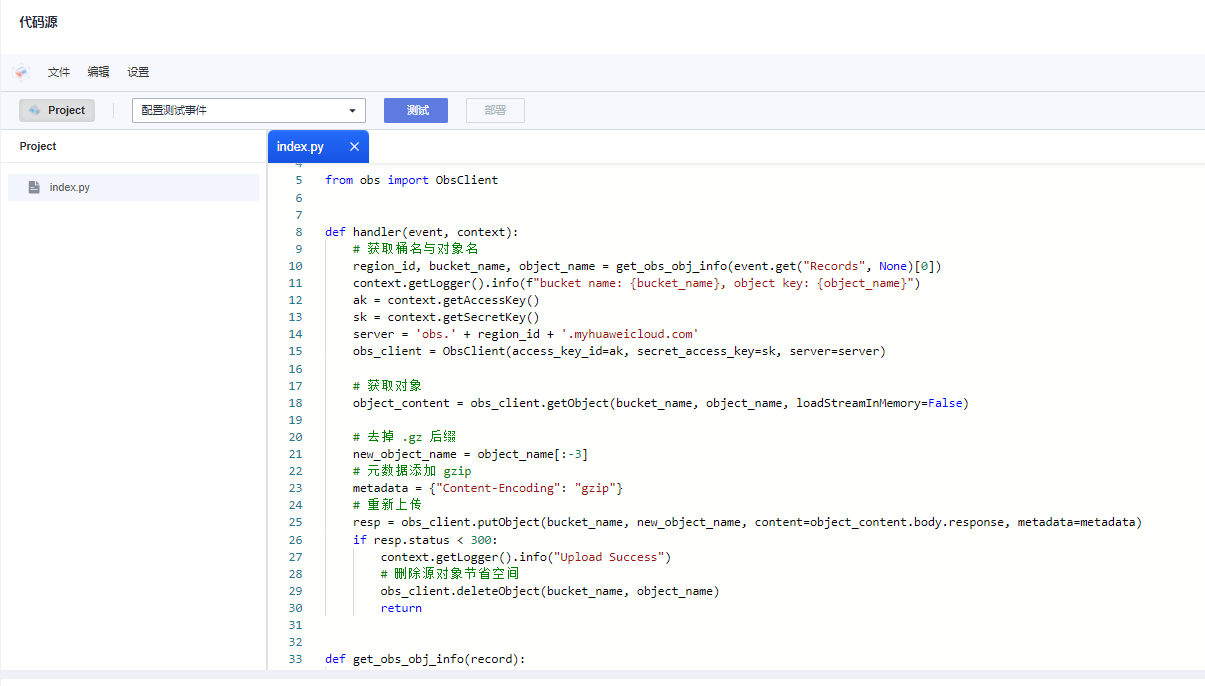Click the comment '# 重新上传'
This screenshot has height=686, width=1205.
[387, 505]
